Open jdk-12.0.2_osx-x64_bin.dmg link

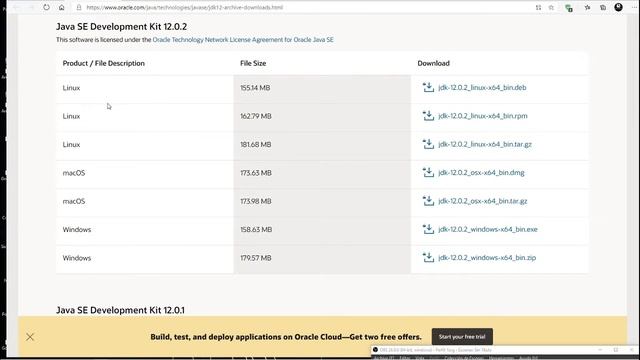click(481, 173)
